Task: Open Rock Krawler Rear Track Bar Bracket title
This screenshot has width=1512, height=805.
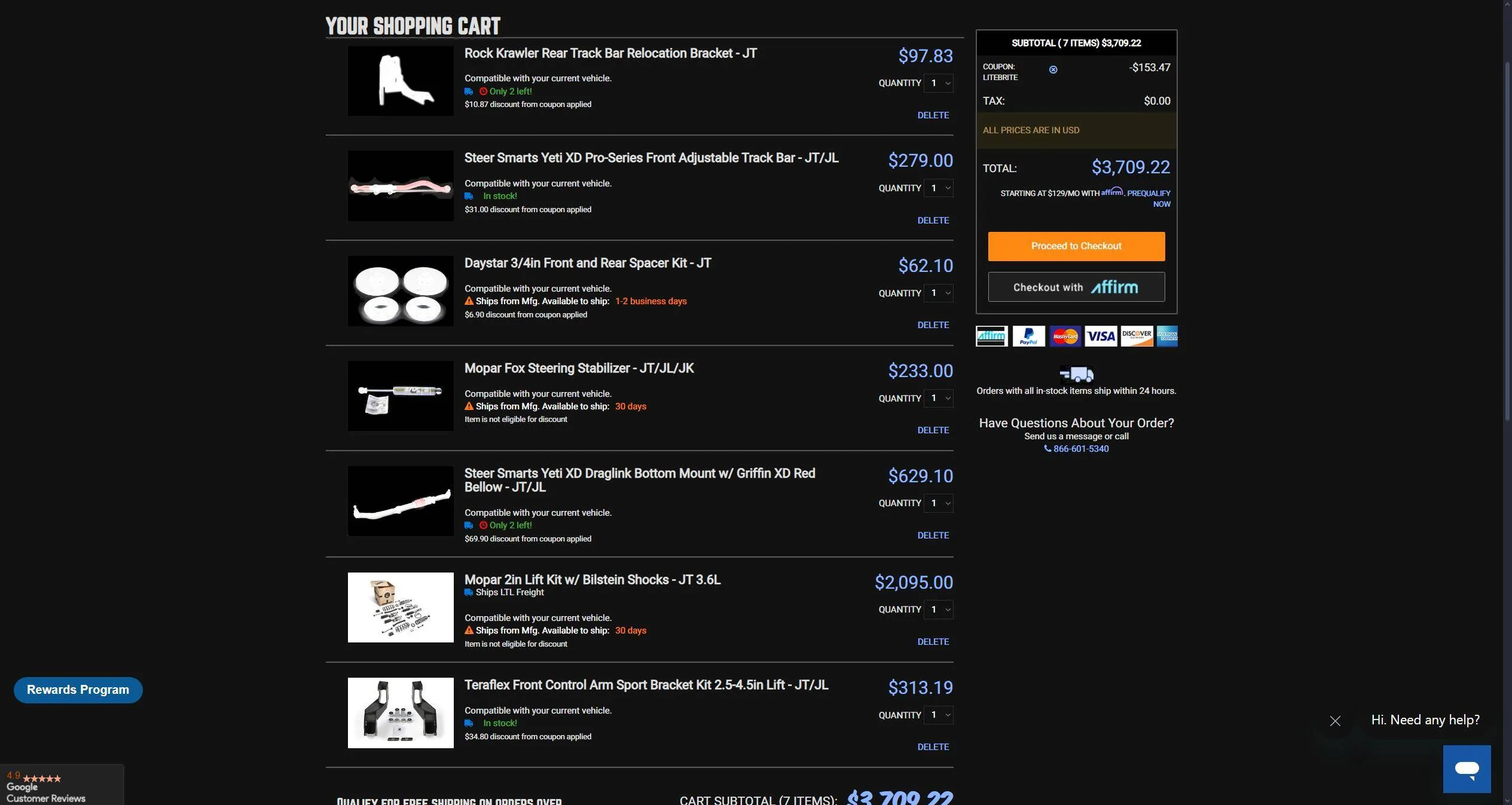Action: [610, 53]
